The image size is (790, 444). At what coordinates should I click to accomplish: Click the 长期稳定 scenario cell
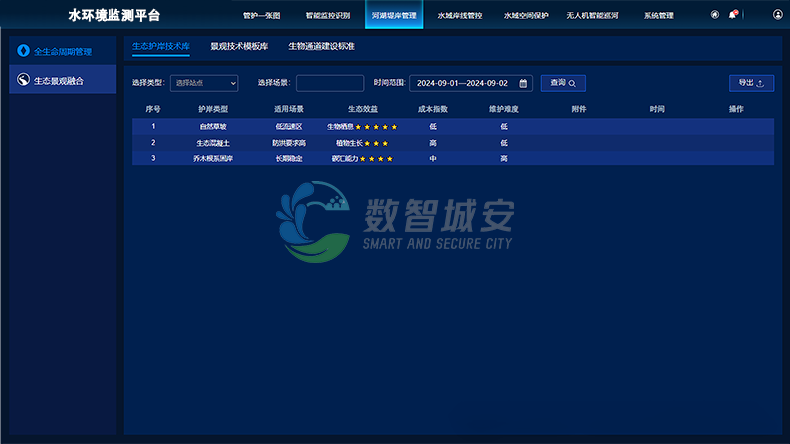(x=289, y=158)
